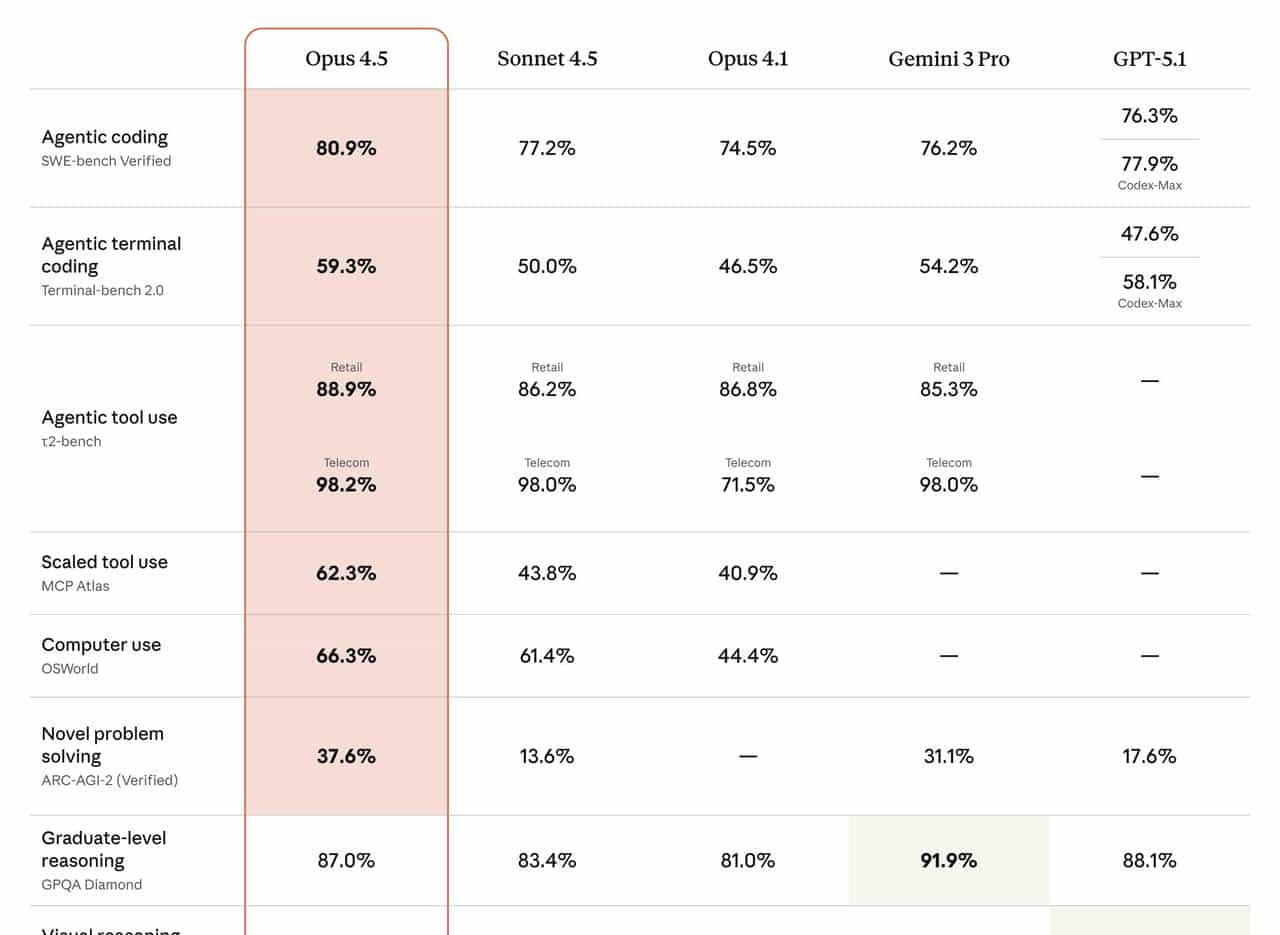1280x935 pixels.
Task: Click Opus 4.5's 80.9% SWE-bench score
Action: coord(346,148)
